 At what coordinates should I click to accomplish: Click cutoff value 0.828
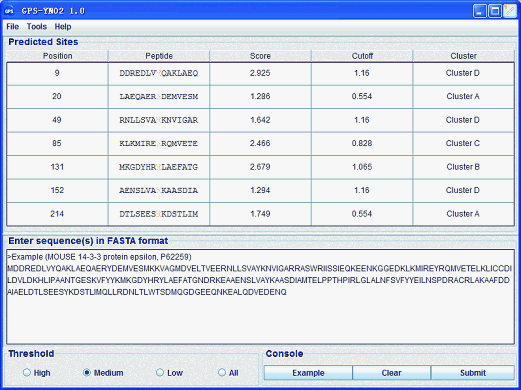pos(362,143)
